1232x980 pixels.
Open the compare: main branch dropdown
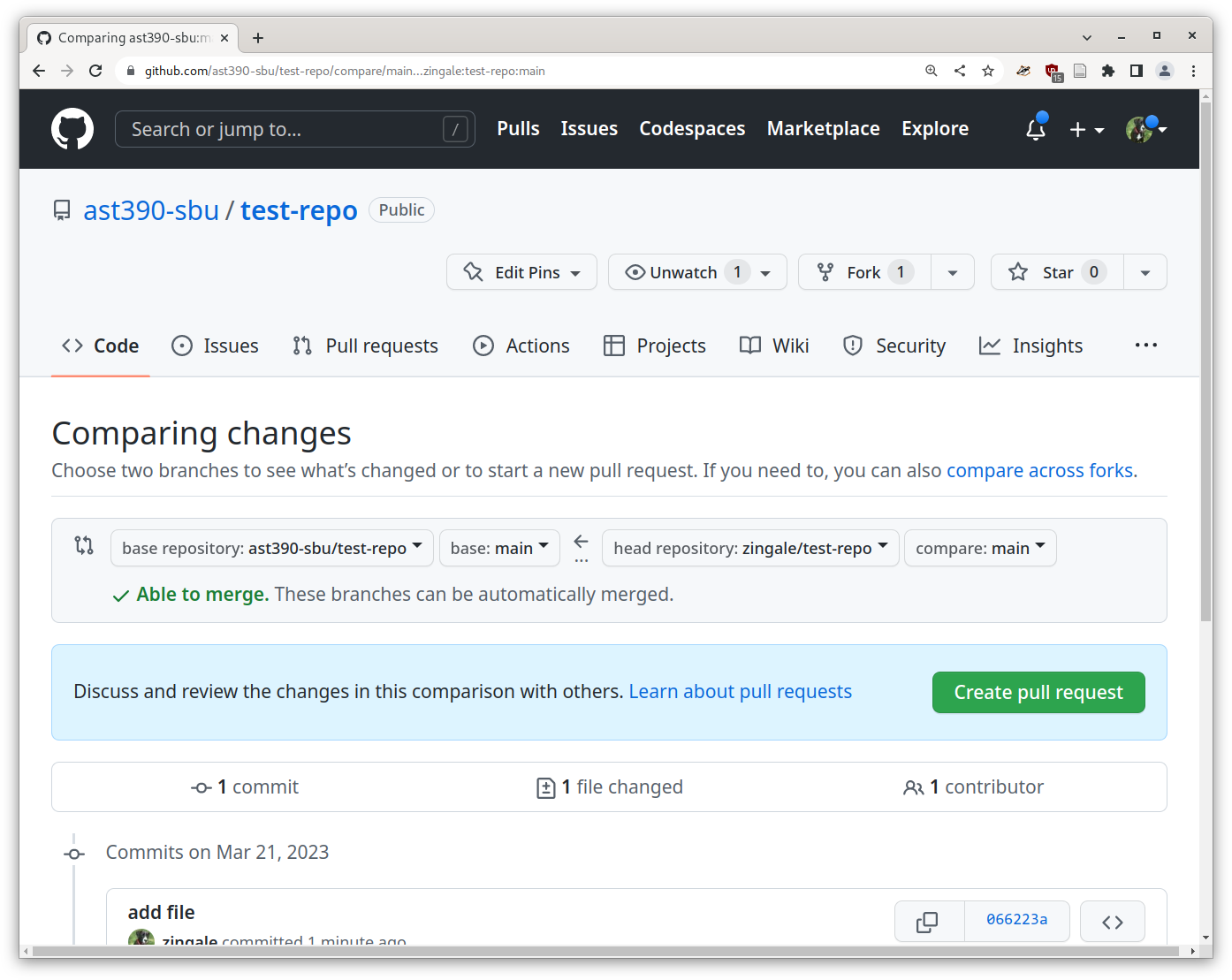pyautogui.click(x=979, y=548)
